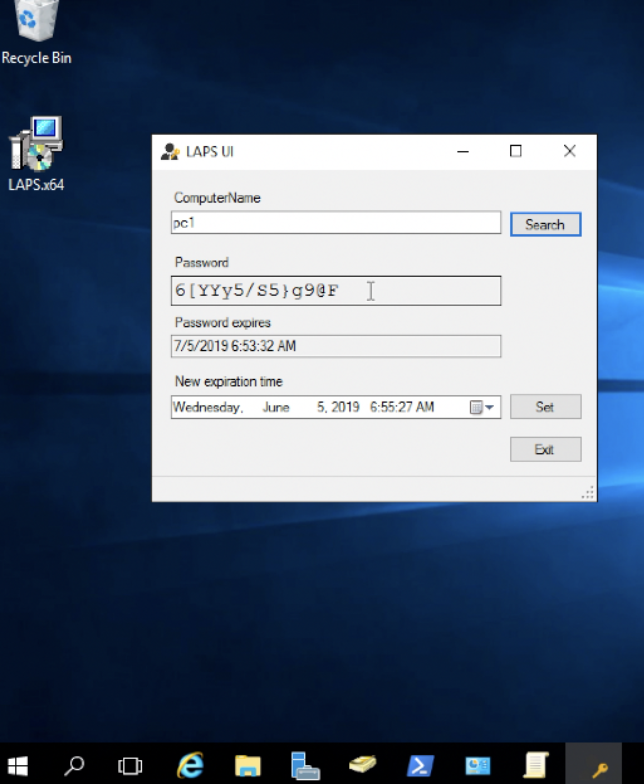
Task: Click the Exit button
Action: click(x=545, y=449)
